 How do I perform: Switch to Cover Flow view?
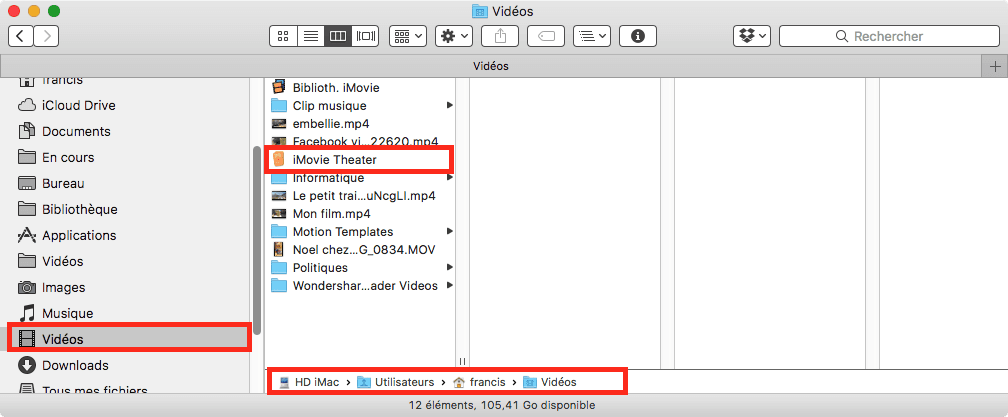[x=366, y=36]
